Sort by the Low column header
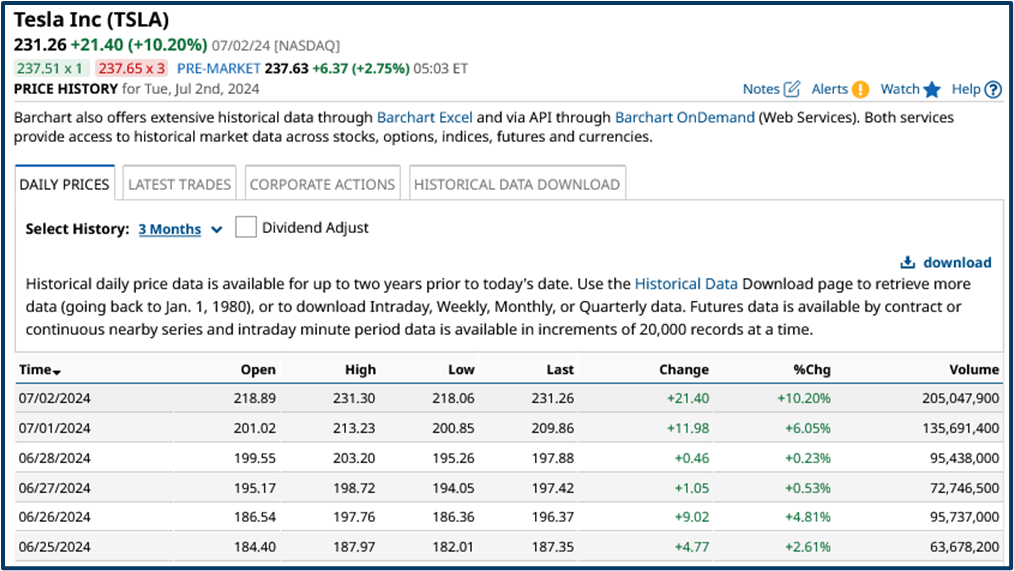This screenshot has width=1014, height=571. 461,369
